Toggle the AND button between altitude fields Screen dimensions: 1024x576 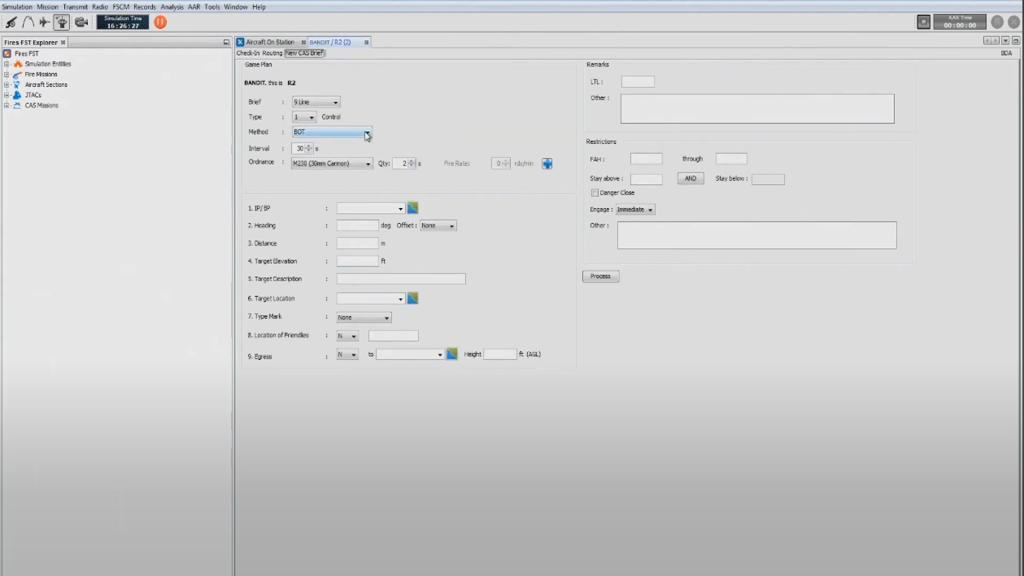tap(690, 179)
